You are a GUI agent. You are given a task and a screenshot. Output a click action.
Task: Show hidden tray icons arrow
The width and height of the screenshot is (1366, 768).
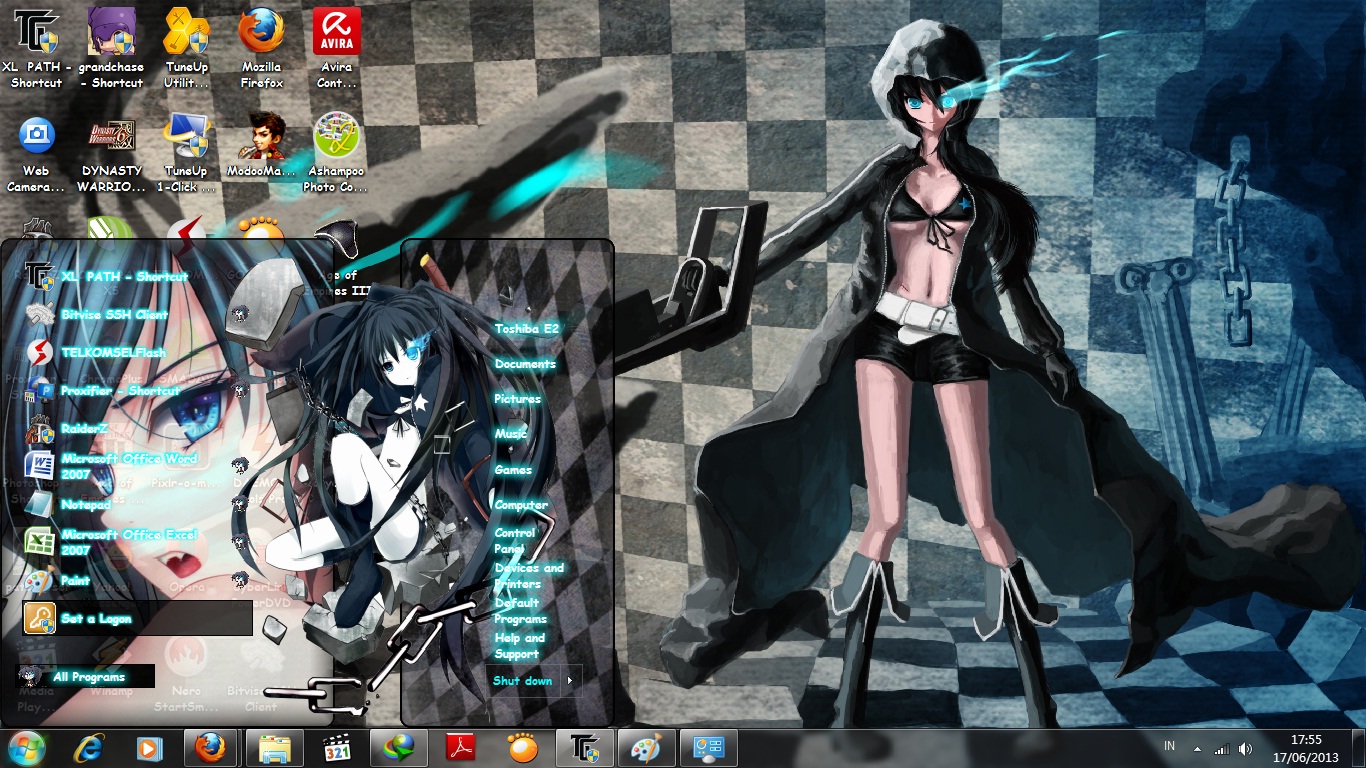[1197, 748]
